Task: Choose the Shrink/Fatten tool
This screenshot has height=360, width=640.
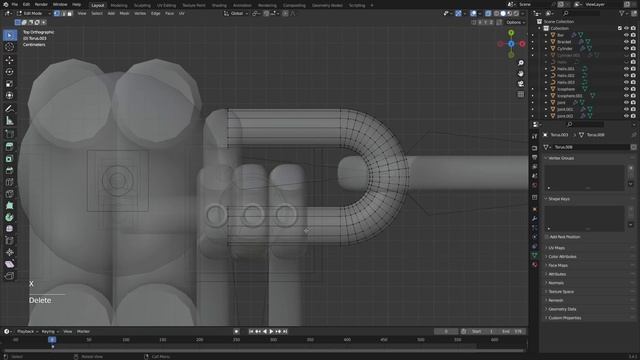Action: (x=9, y=253)
